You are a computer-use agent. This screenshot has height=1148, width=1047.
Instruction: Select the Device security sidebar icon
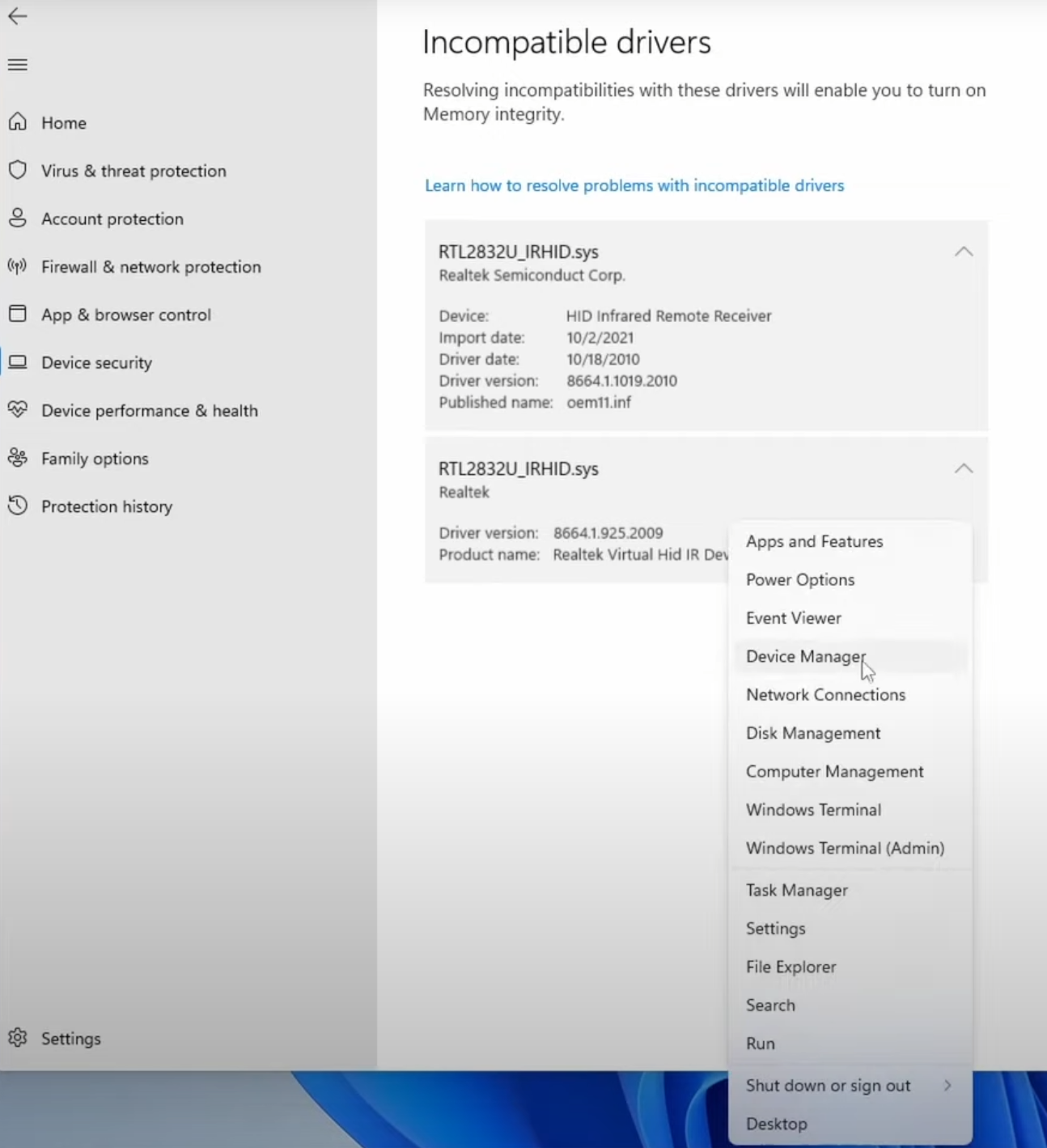[x=18, y=362]
